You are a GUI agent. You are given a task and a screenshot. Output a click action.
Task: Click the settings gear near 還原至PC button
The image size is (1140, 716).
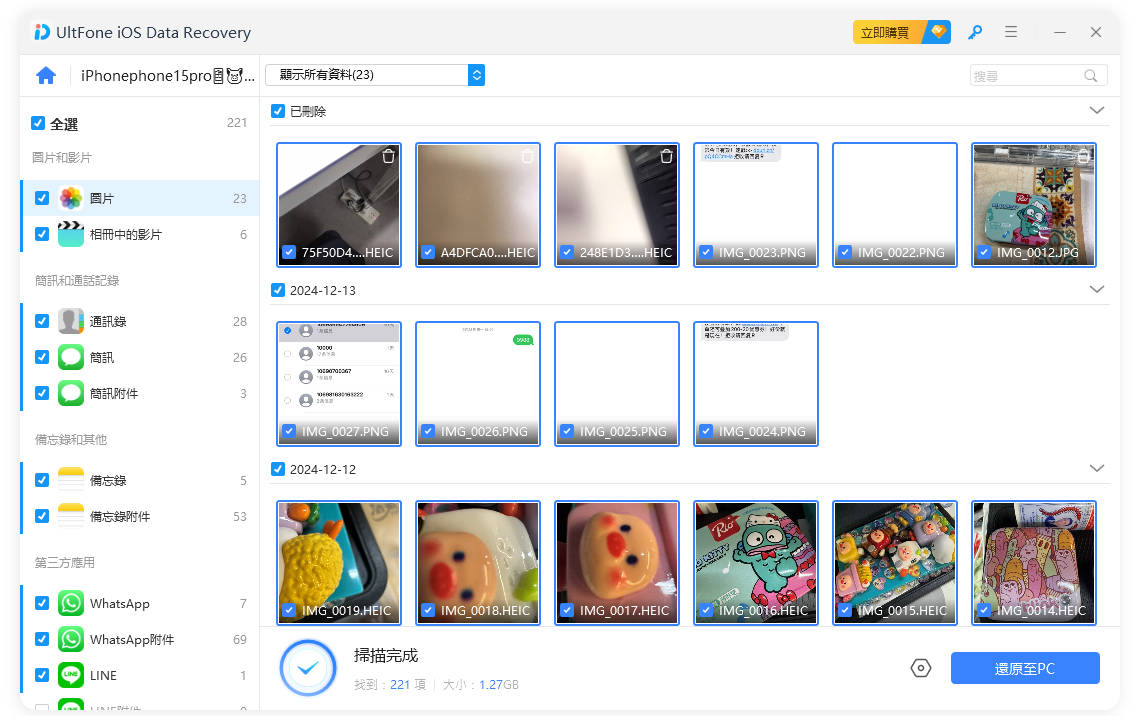pos(921,668)
